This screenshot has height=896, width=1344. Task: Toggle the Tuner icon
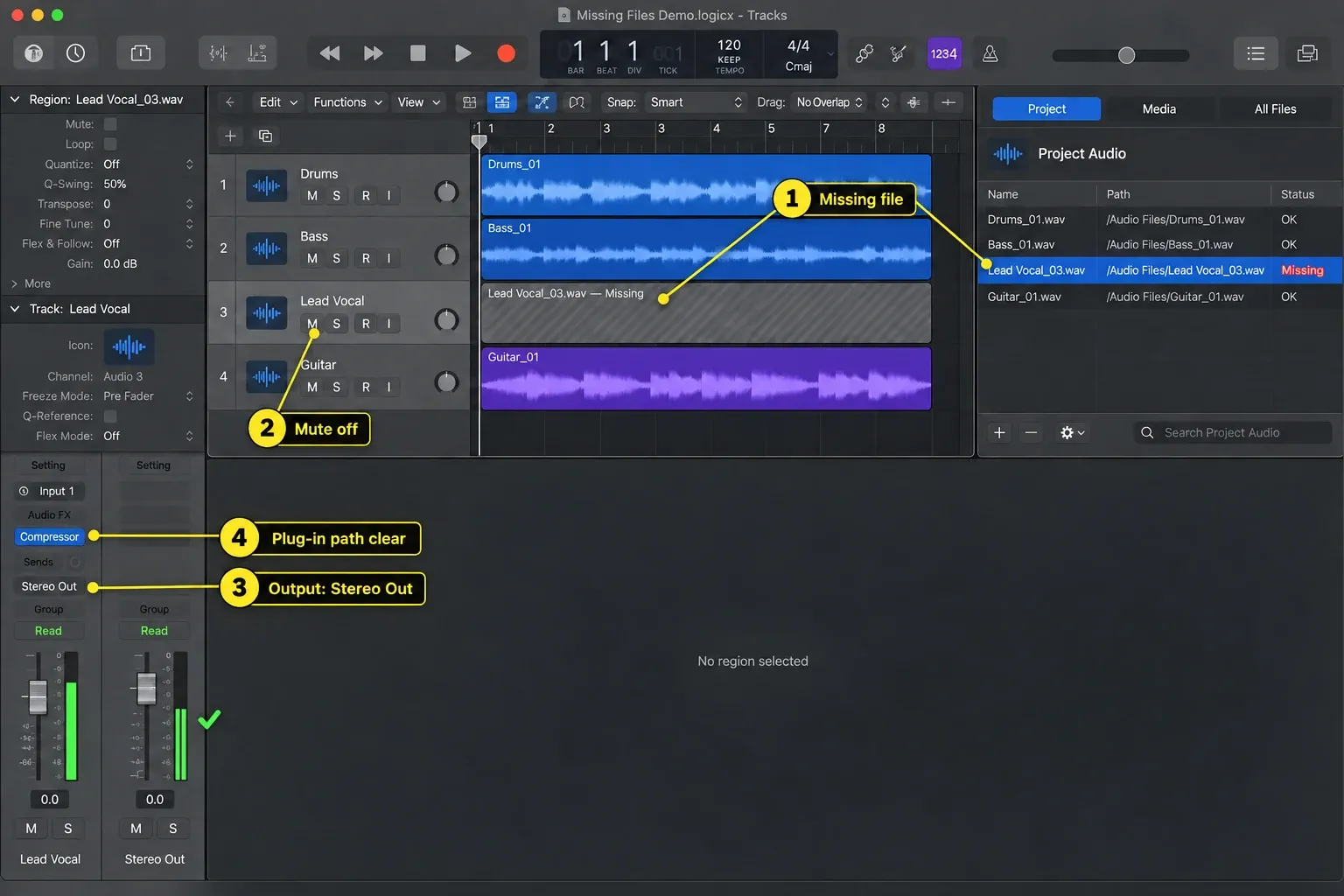pyautogui.click(x=898, y=53)
